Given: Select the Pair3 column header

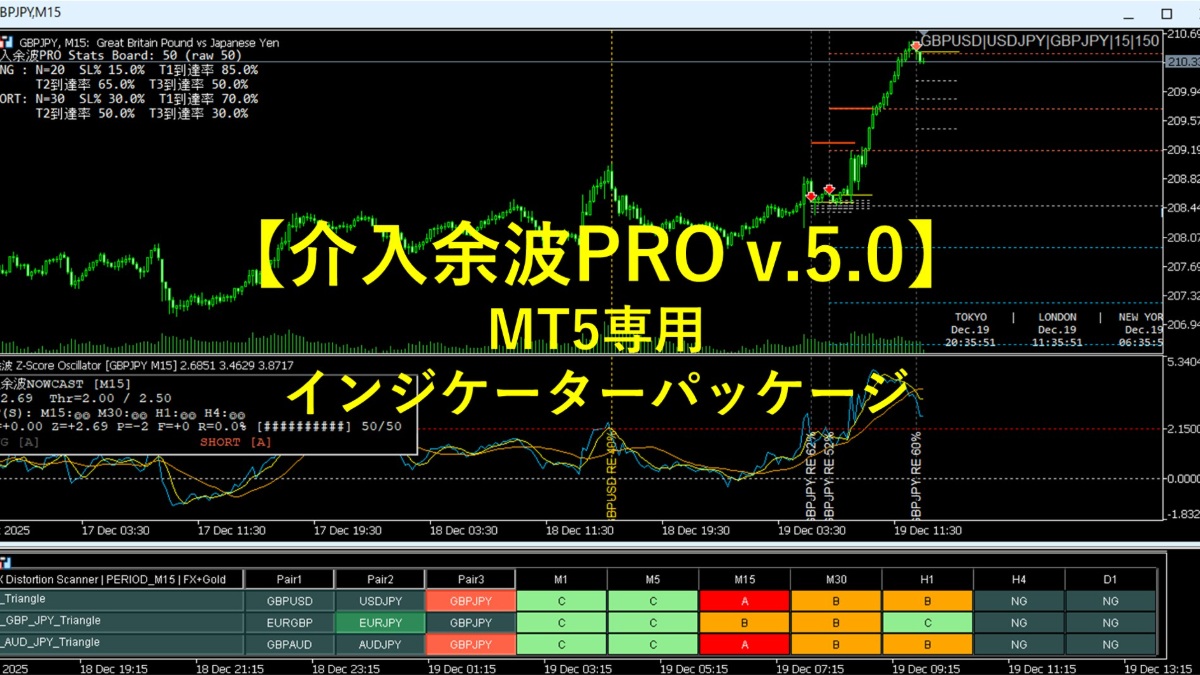Looking at the screenshot, I should [470, 579].
